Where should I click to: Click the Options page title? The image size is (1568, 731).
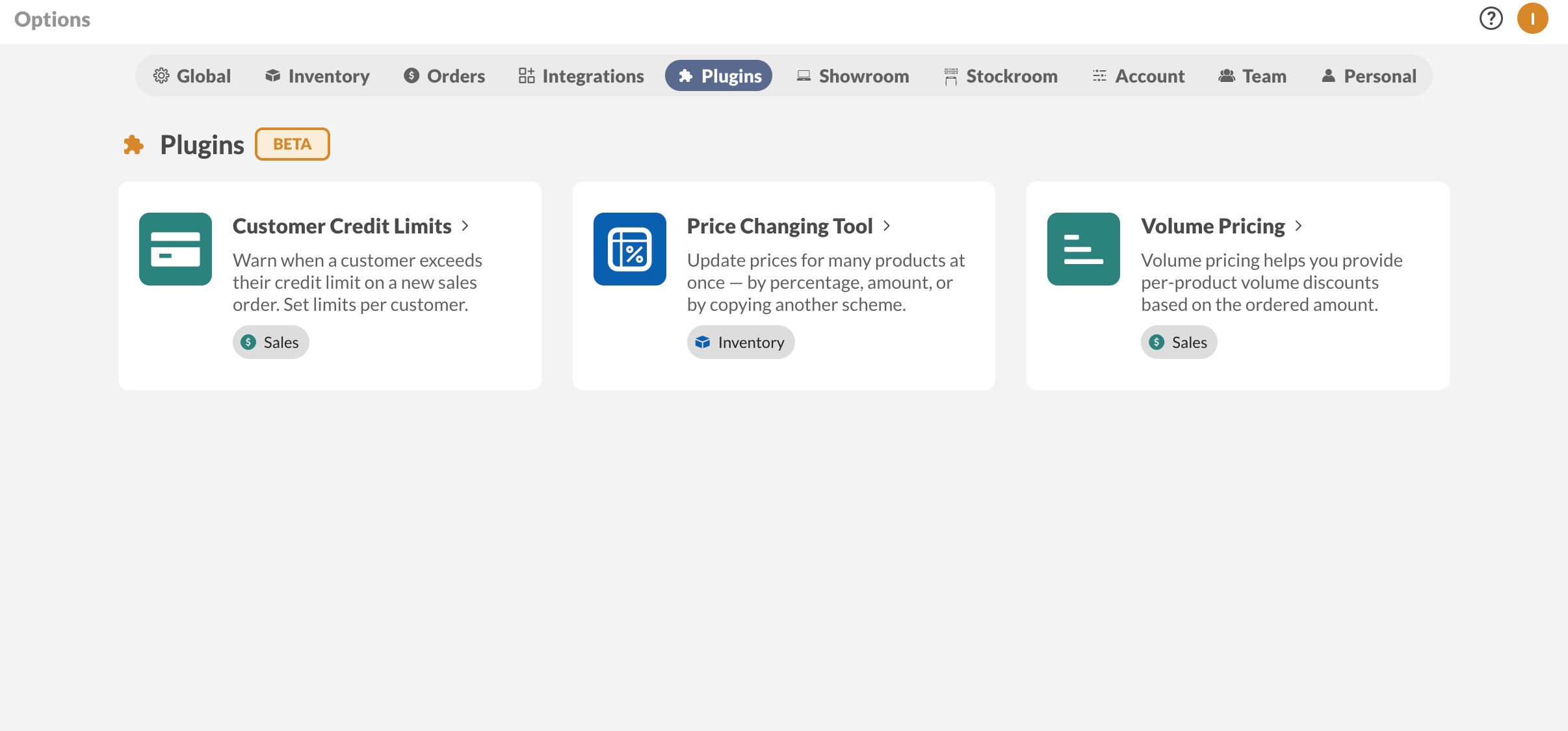(x=53, y=20)
